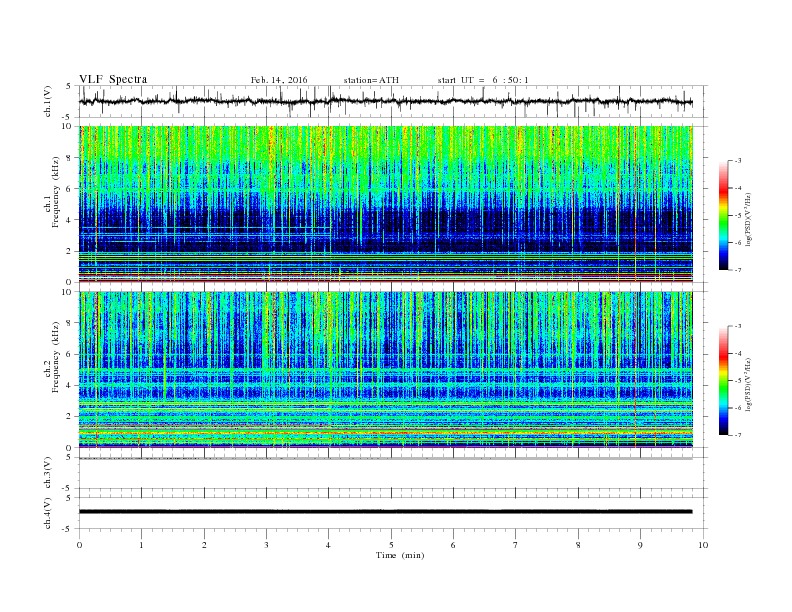Screen dimensions: 792x612
Task: Click time axis tick label '3'
Action: click(266, 545)
